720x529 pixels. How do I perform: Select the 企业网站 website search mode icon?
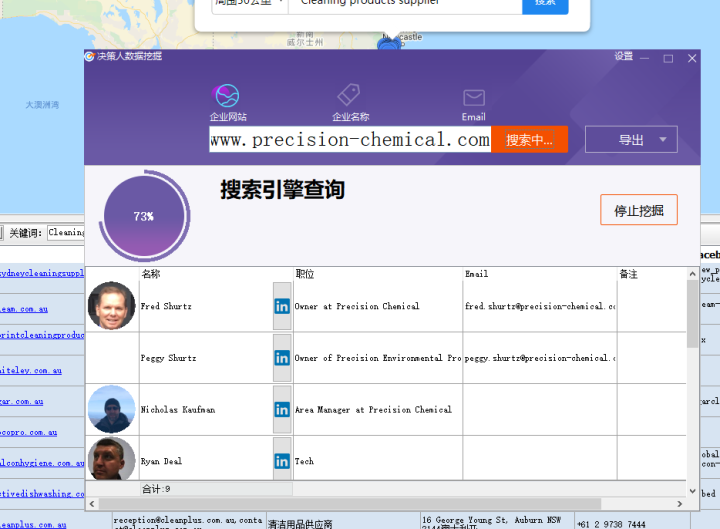[227, 96]
